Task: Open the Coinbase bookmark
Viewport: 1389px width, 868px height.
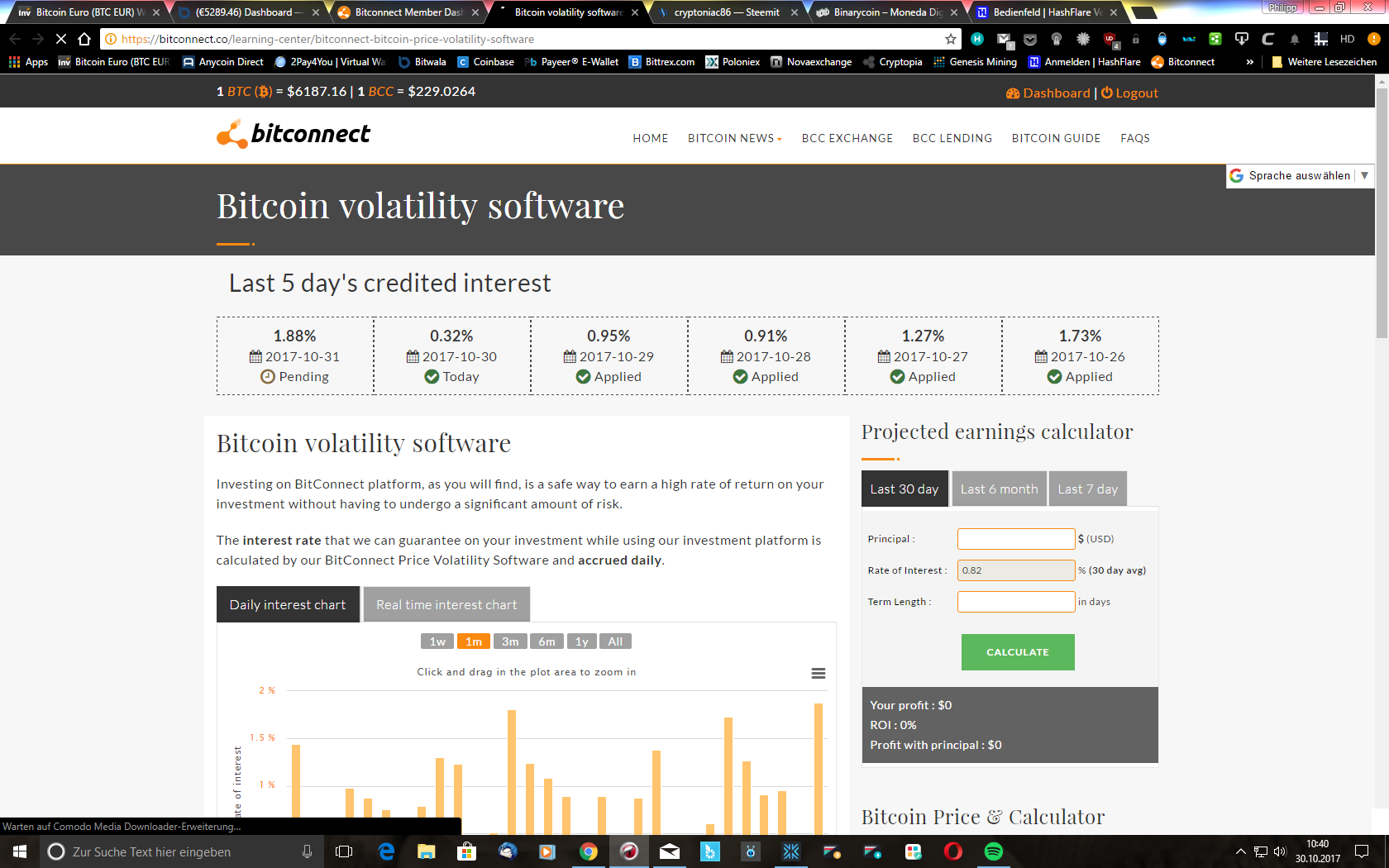Action: [x=485, y=62]
